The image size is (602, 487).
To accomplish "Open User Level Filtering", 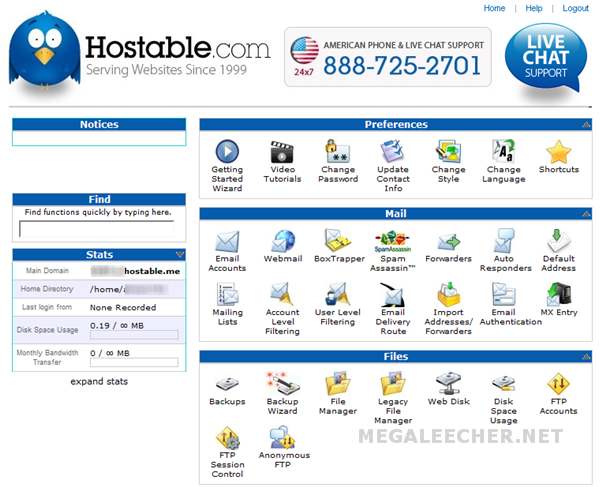I will pos(338,304).
